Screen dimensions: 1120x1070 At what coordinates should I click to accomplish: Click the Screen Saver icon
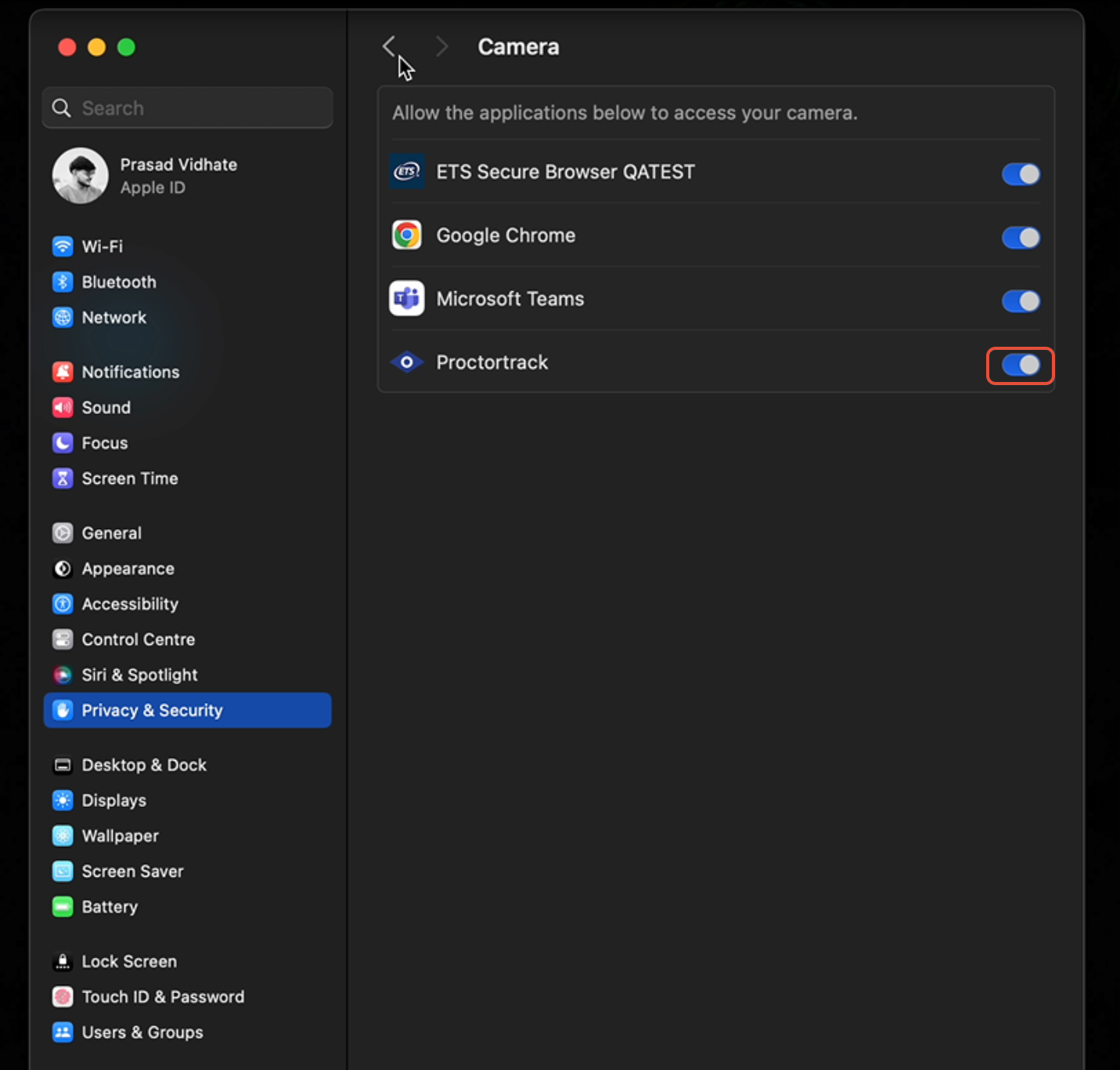click(63, 871)
